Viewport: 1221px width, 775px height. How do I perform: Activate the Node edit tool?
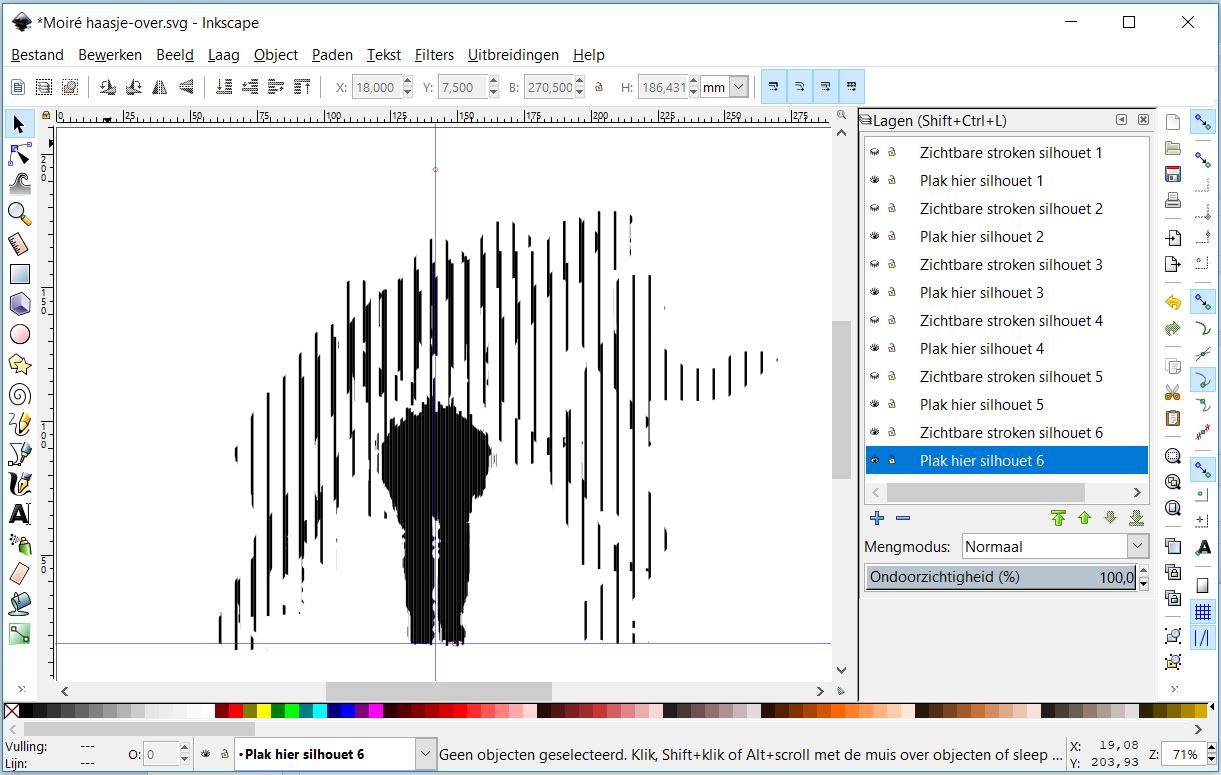click(x=19, y=154)
